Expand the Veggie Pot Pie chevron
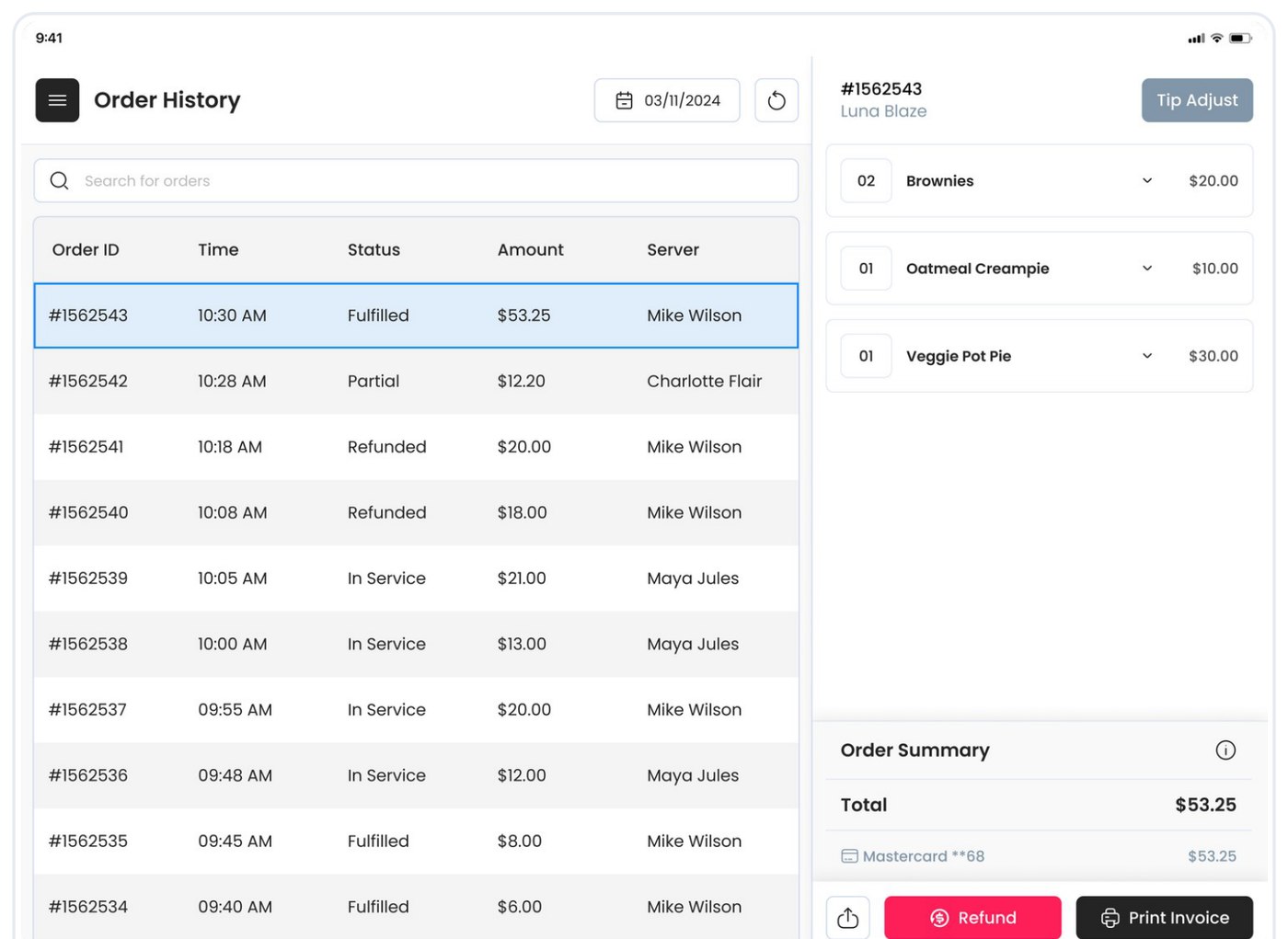The width and height of the screenshot is (1288, 939). 1147,356
